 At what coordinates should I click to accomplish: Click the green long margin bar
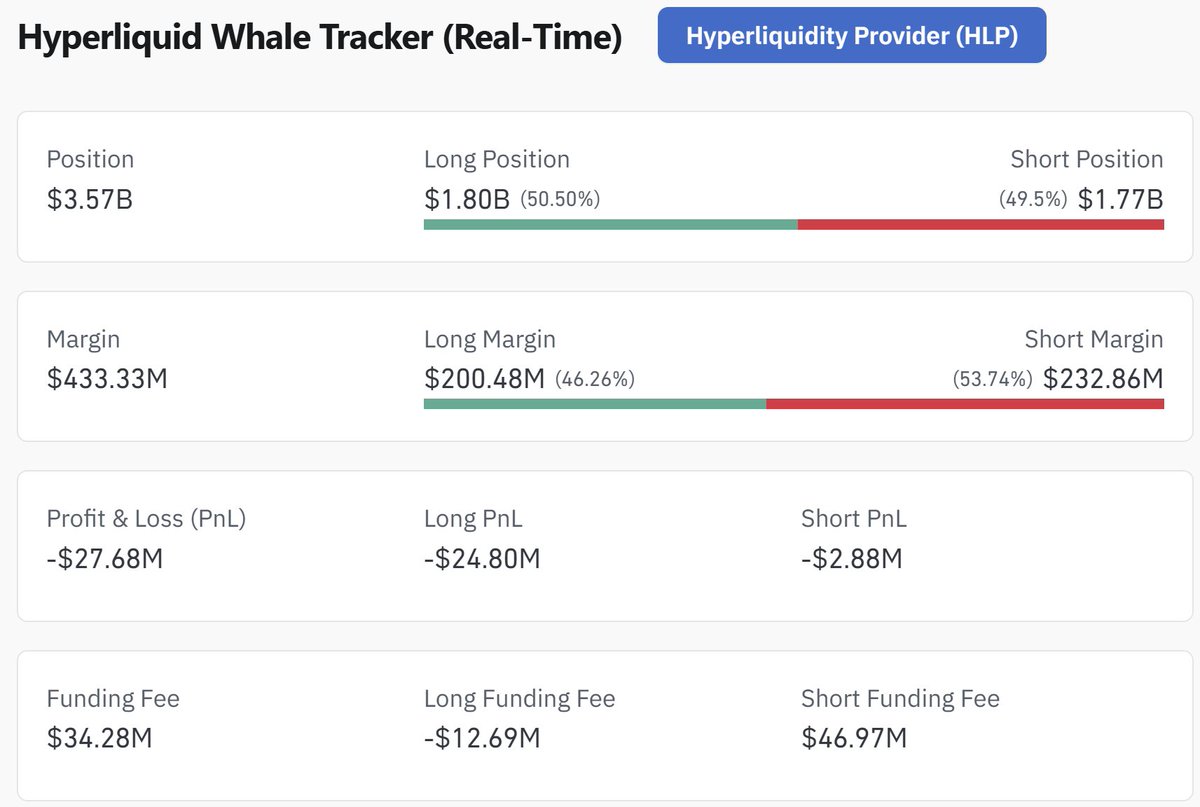pos(594,404)
